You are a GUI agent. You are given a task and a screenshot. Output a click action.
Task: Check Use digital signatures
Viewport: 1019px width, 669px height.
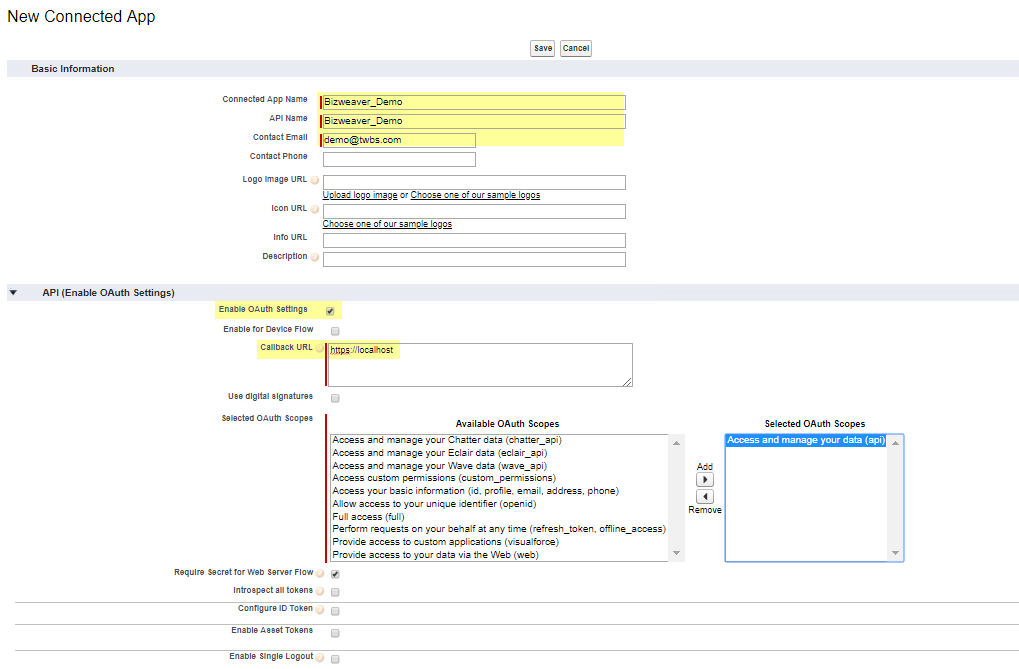[x=335, y=398]
